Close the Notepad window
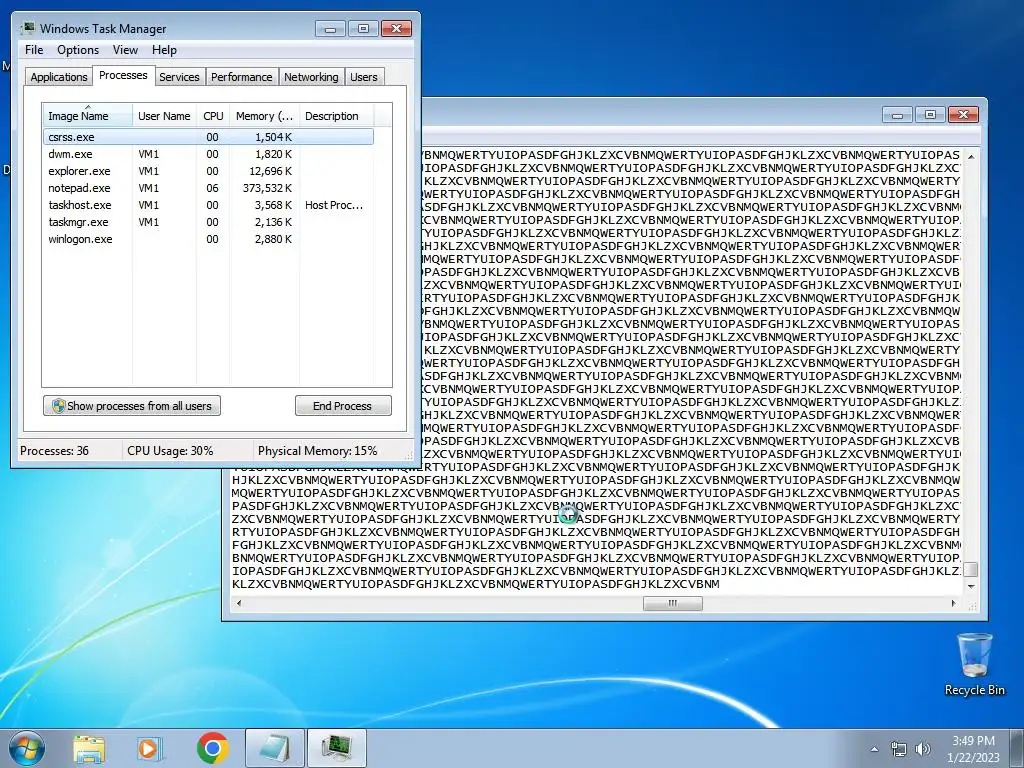The width and height of the screenshot is (1024, 768). [x=963, y=115]
